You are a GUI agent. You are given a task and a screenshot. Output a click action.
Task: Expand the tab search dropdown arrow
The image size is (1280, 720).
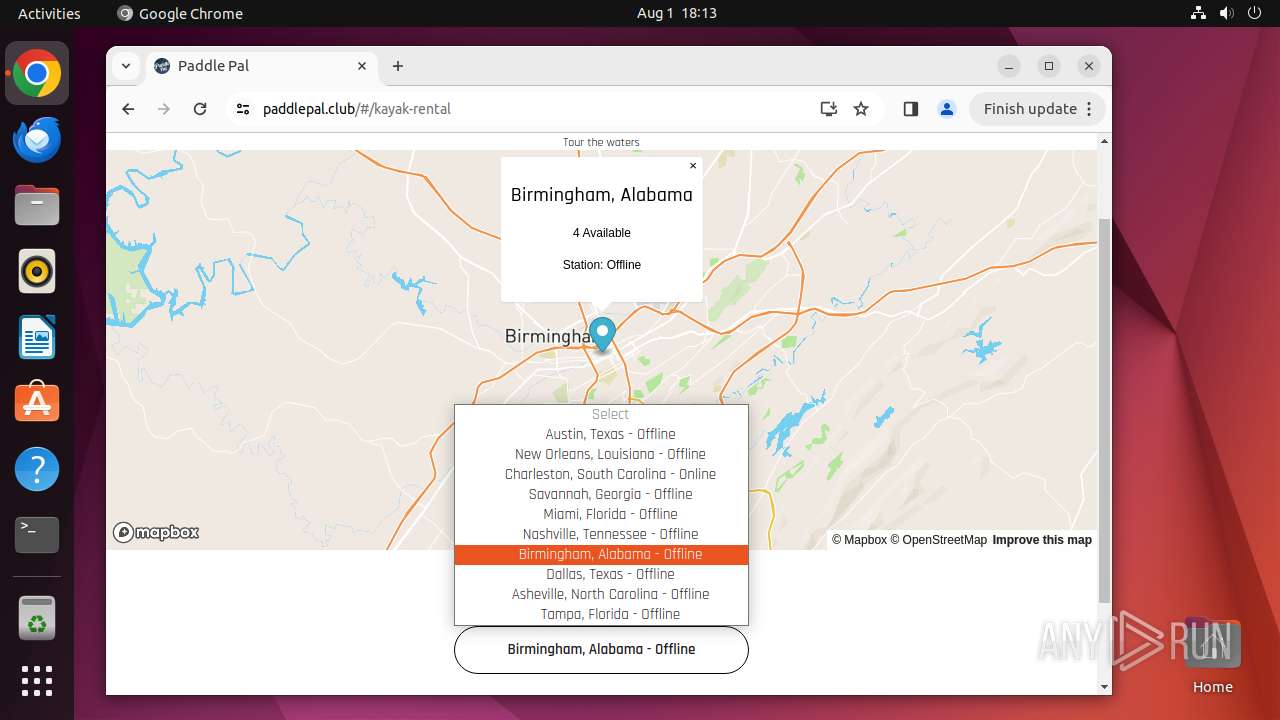(126, 66)
